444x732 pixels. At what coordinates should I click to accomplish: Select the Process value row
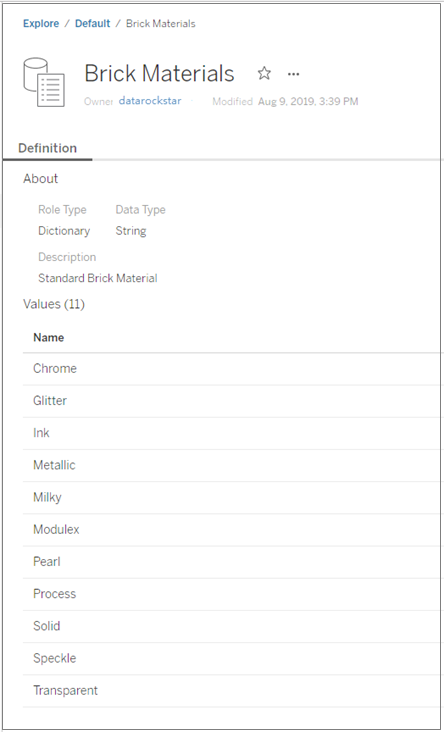(233, 594)
